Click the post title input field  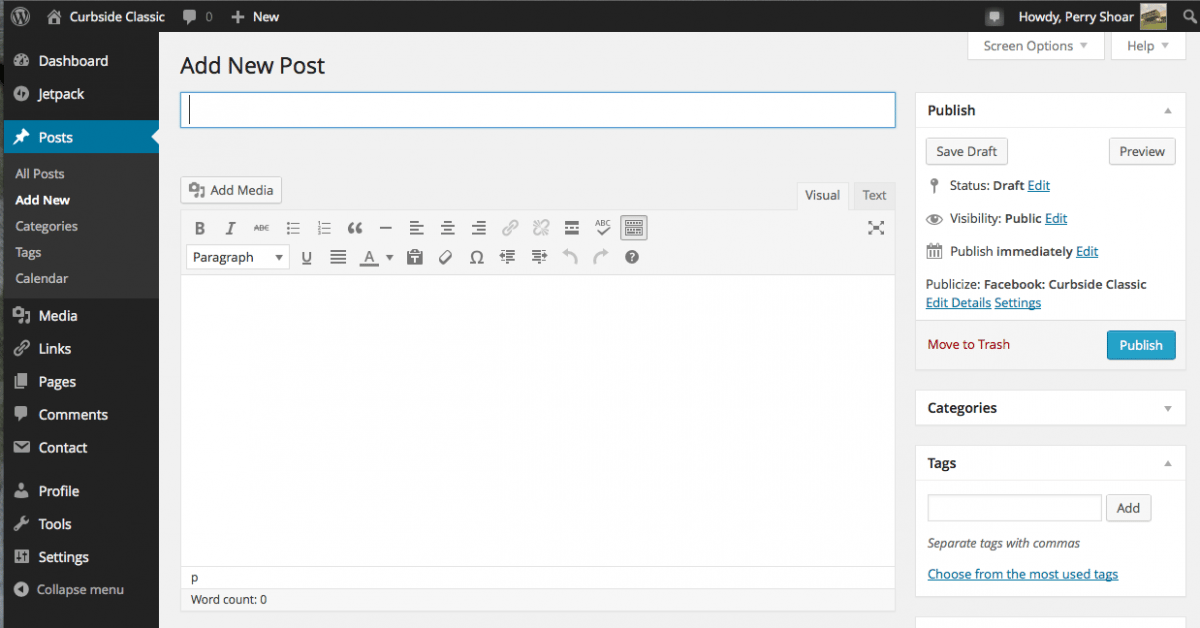538,110
